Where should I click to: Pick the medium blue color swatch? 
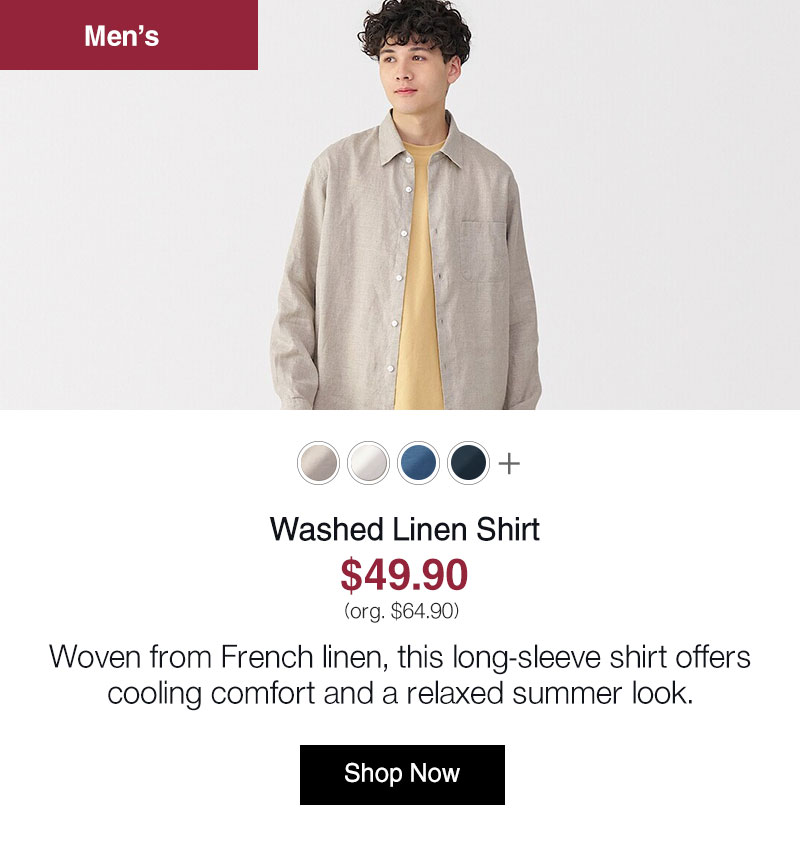click(x=418, y=463)
